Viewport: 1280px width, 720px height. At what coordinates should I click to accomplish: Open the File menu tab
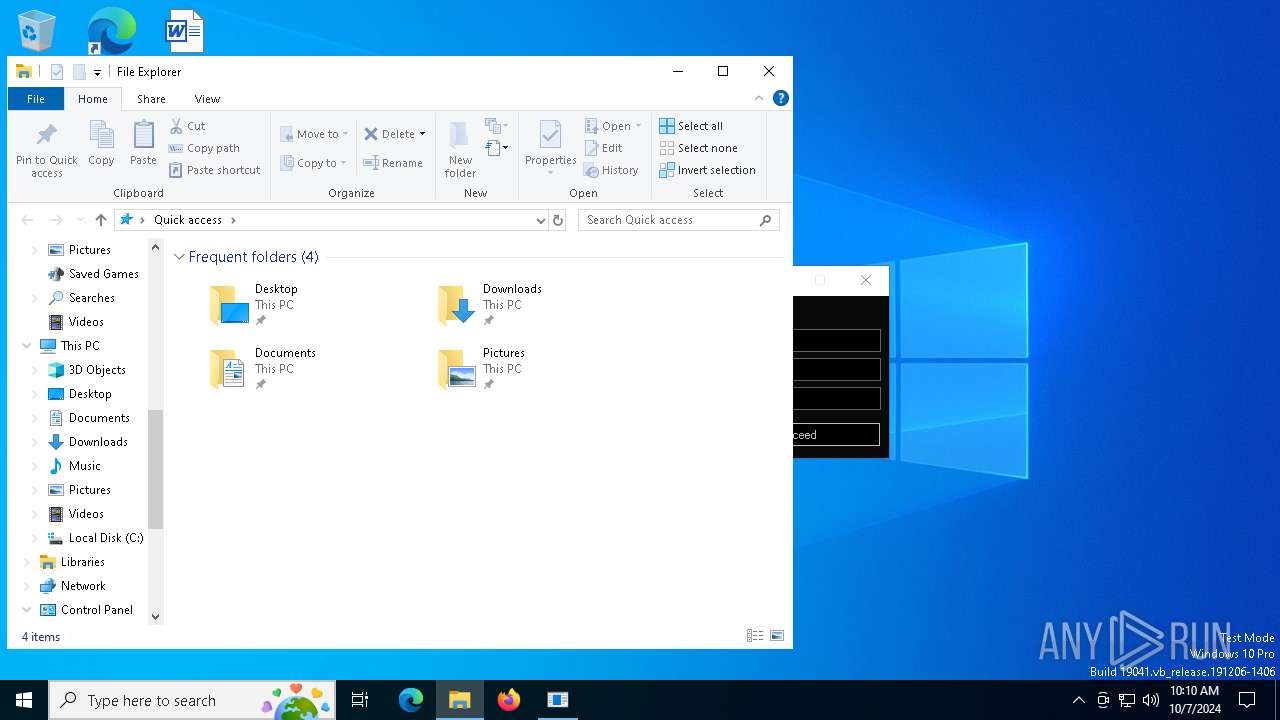click(x=35, y=99)
